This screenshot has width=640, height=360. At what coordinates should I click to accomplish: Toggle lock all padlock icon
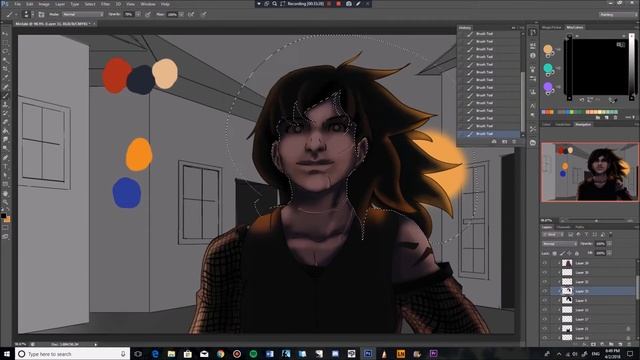point(577,253)
